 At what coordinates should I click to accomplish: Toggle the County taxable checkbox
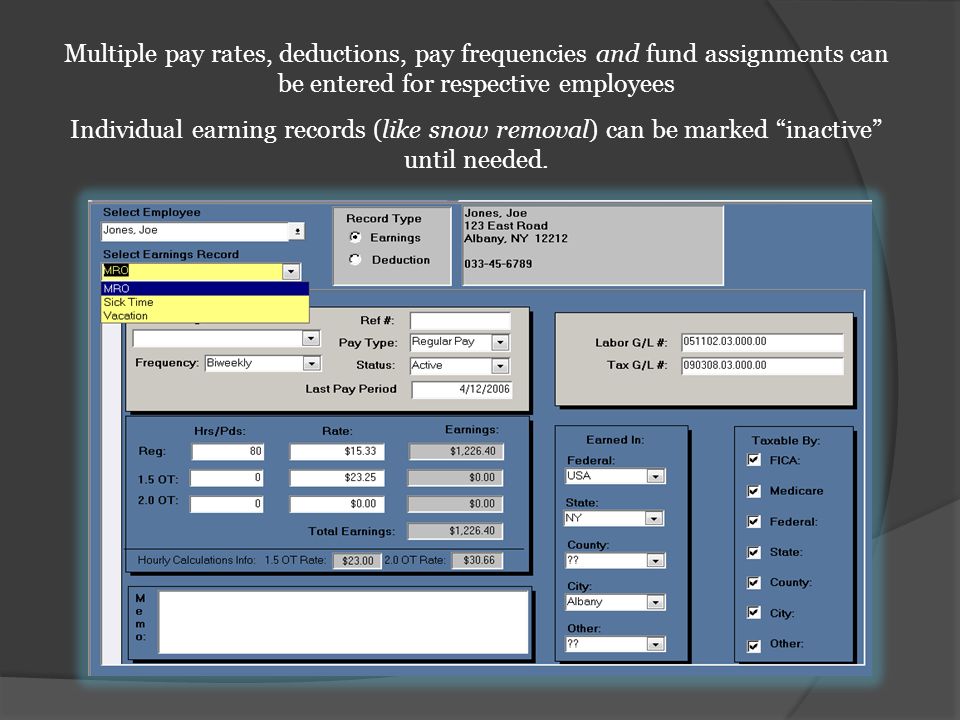tap(754, 583)
